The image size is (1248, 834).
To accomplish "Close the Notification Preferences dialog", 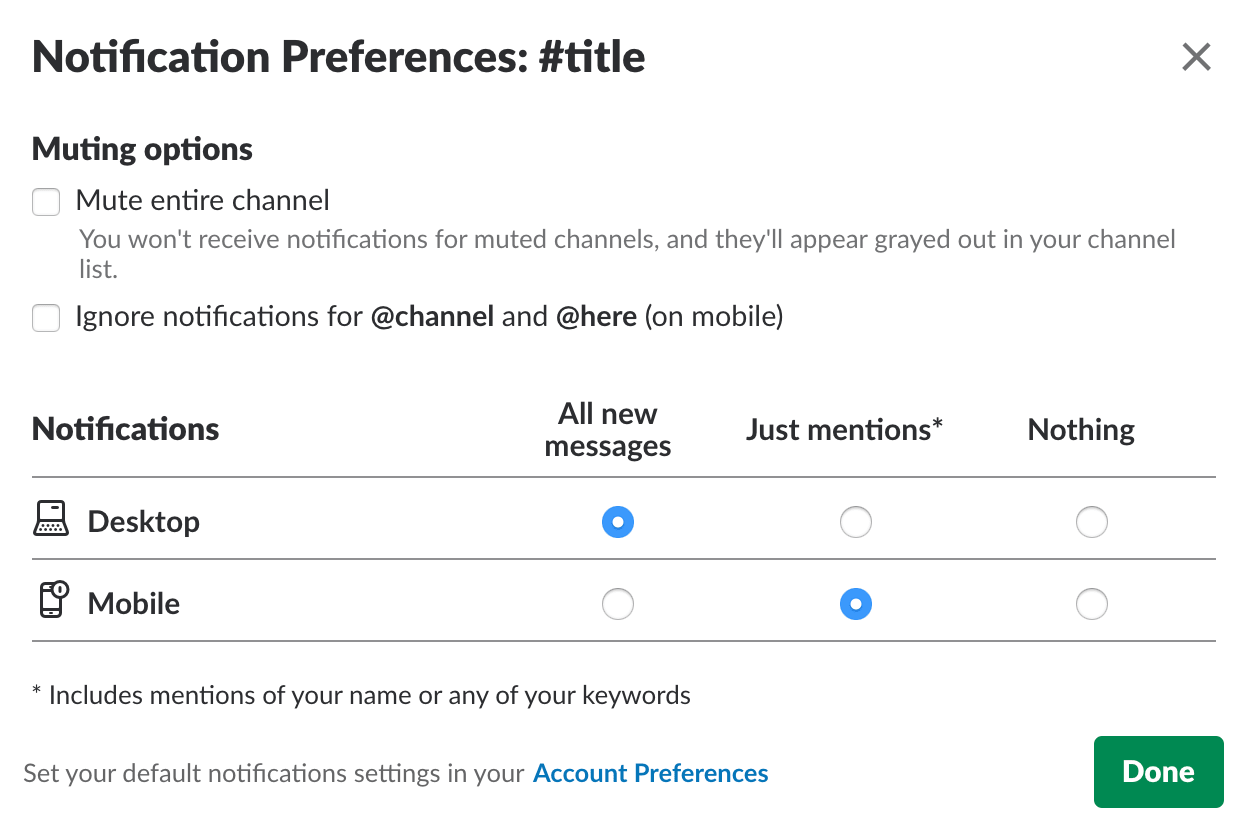I will click(1196, 57).
